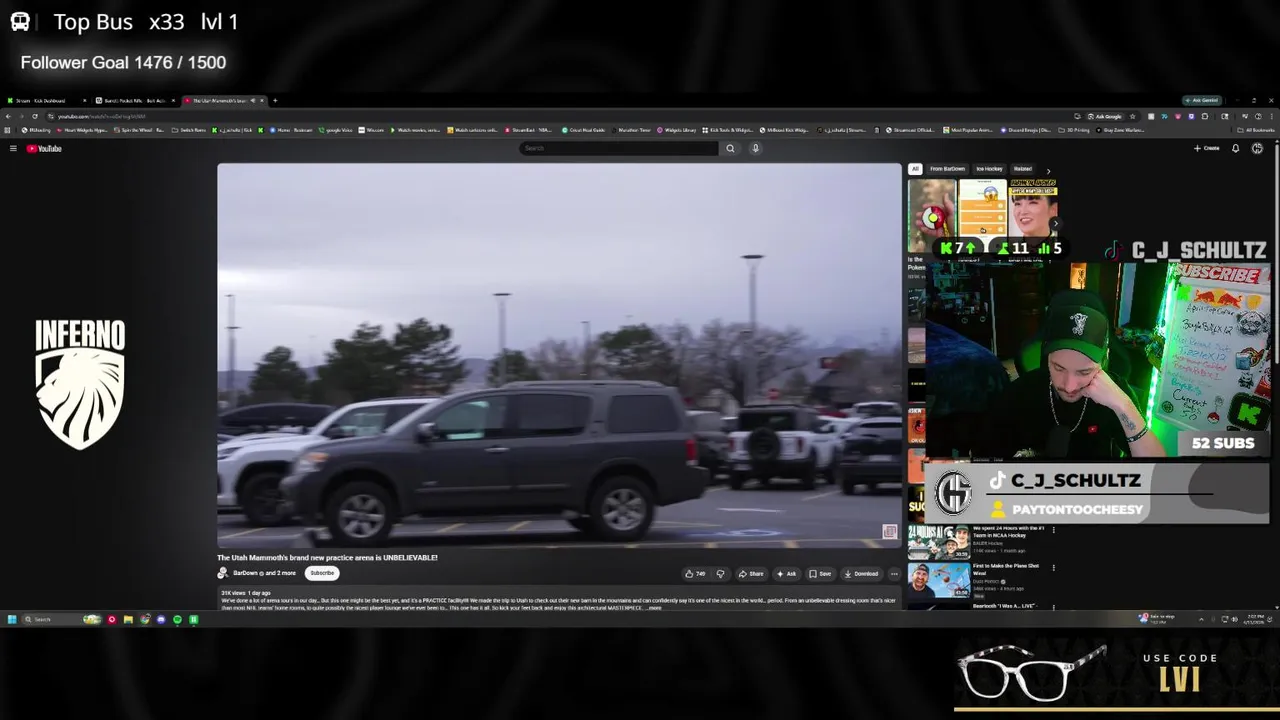
Task: Go back with the browser back arrow
Action: 8,116
